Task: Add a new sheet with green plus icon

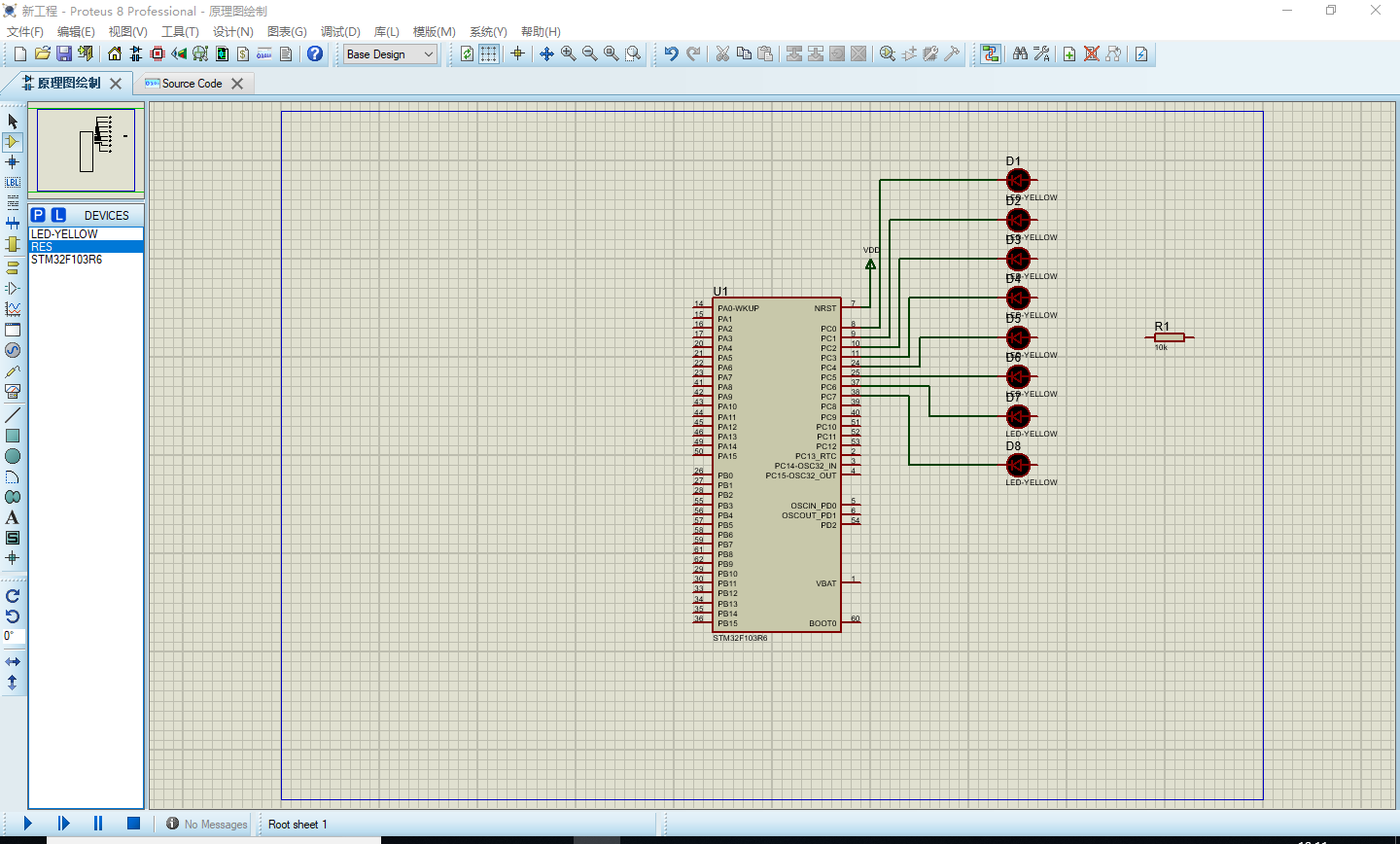Action: point(1069,53)
